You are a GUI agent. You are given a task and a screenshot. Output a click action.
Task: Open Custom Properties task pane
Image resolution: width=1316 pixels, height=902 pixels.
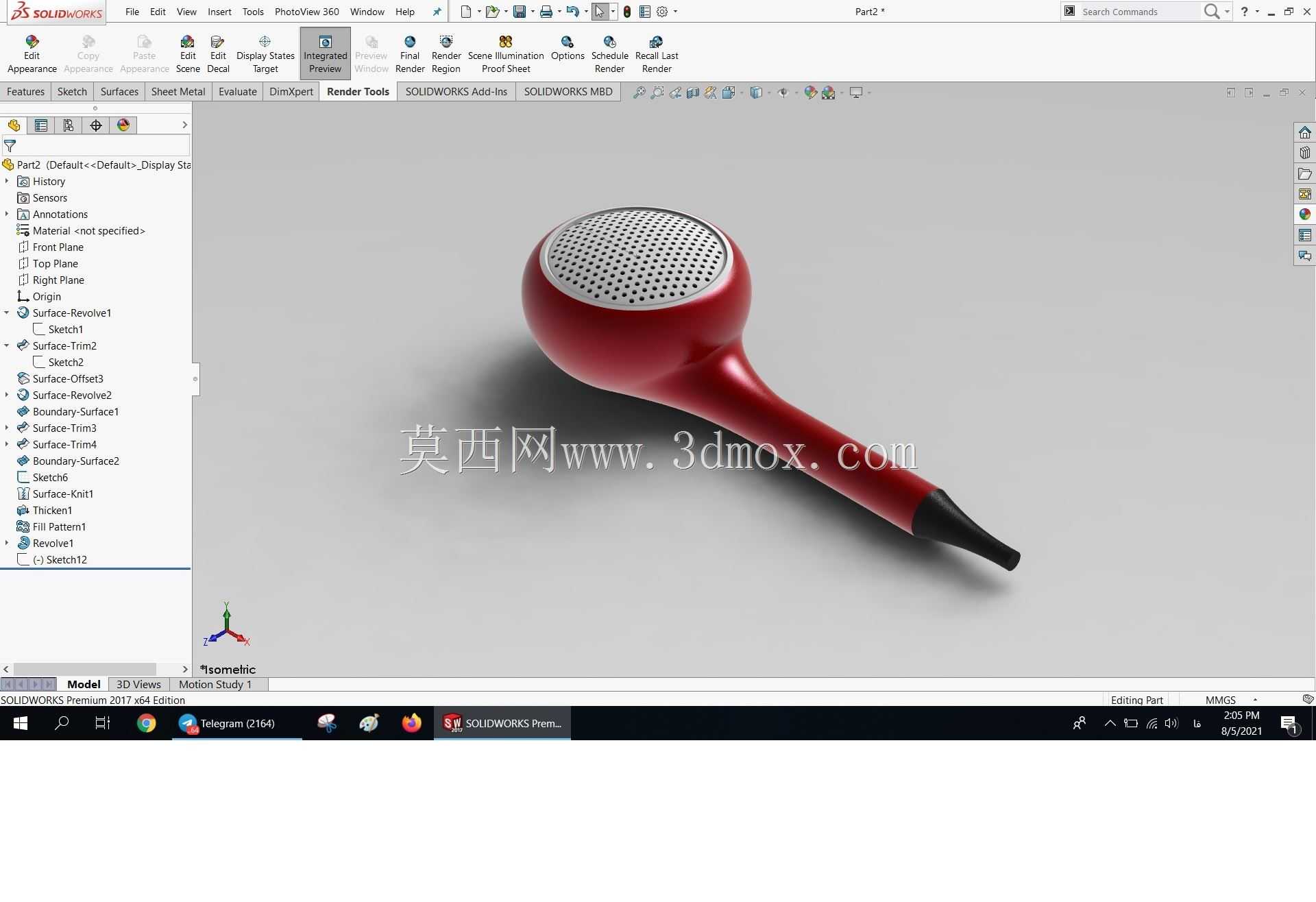[x=1304, y=235]
